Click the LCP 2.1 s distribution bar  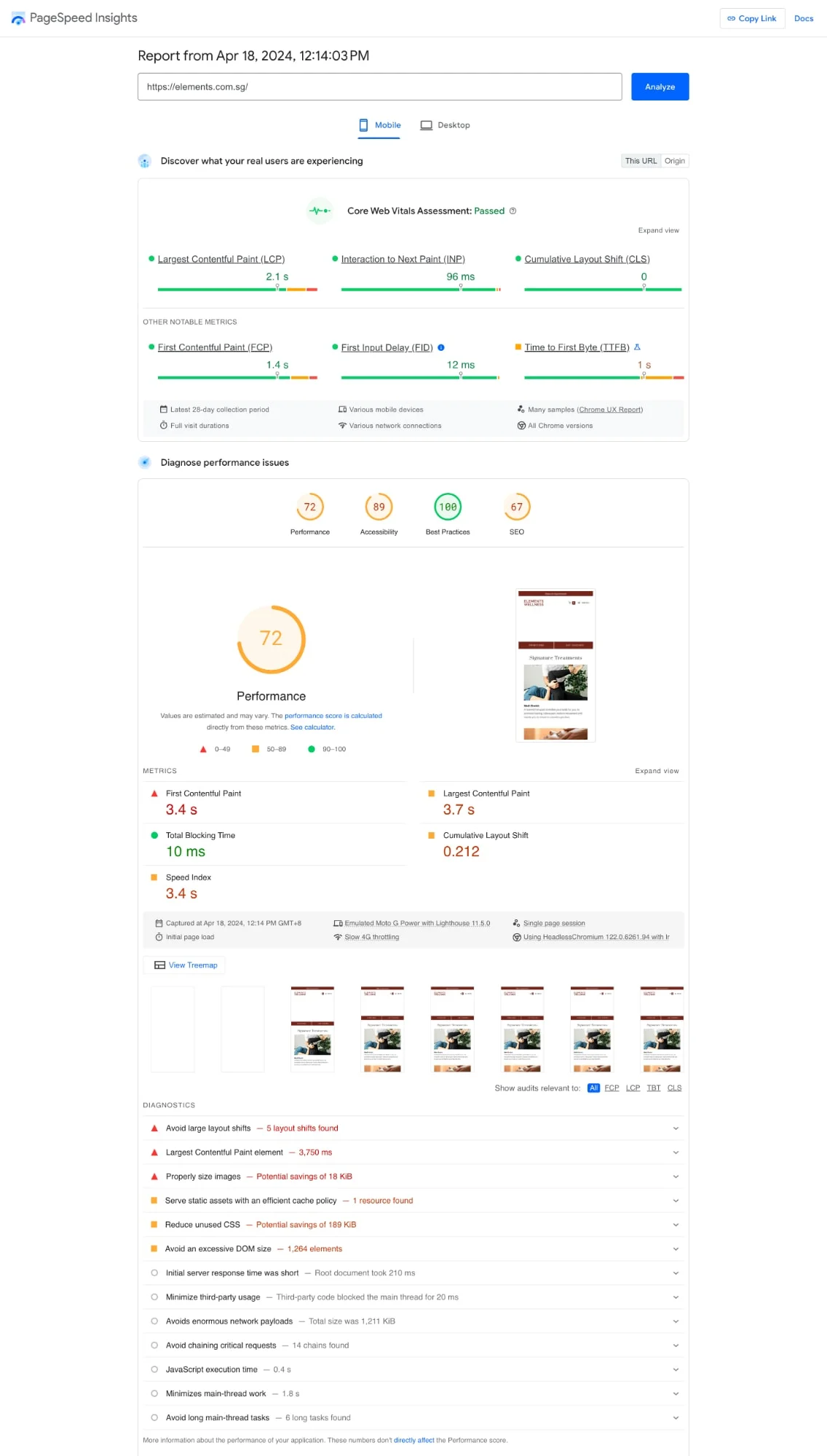click(x=237, y=290)
